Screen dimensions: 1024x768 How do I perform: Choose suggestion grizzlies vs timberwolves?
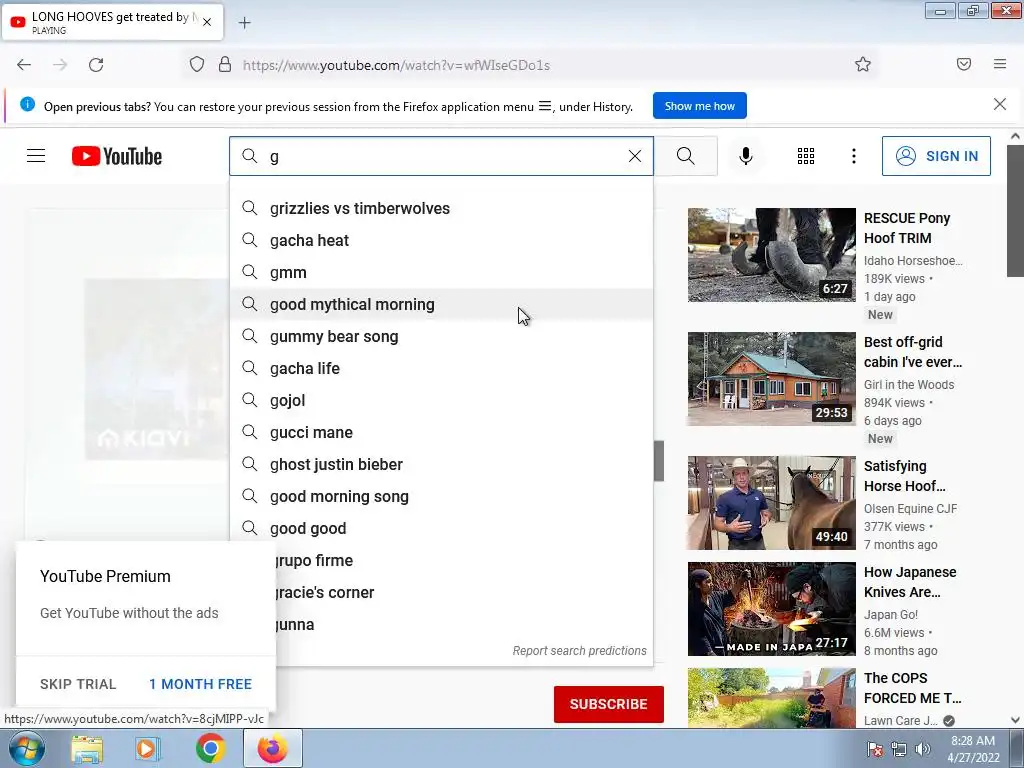[441, 208]
